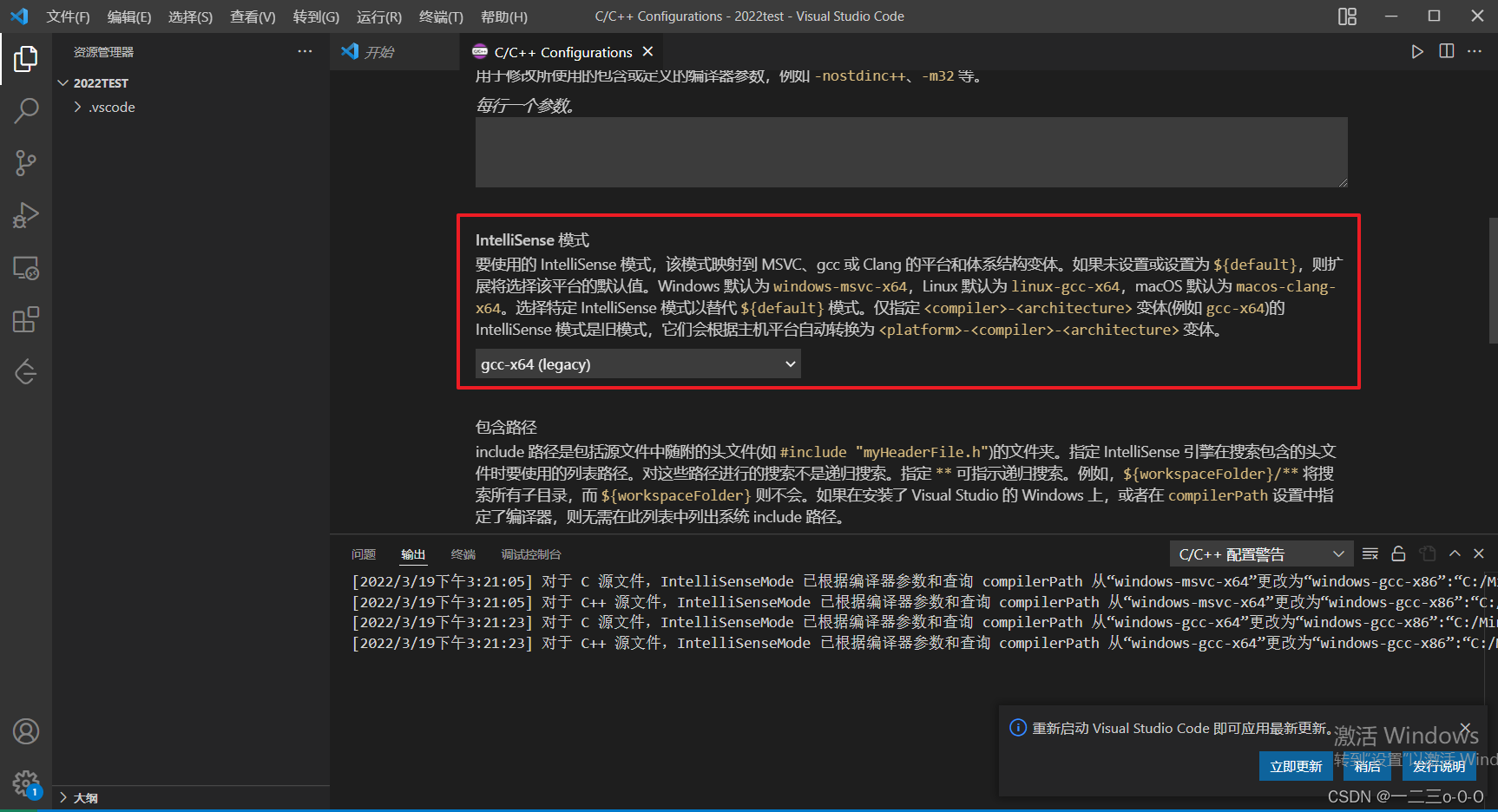Open the Search view
1498x812 pixels.
[25, 111]
